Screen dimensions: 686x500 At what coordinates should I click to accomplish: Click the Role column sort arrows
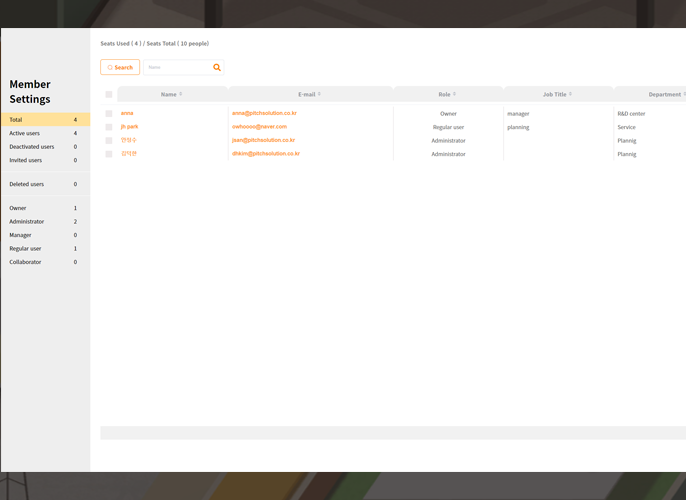(455, 94)
